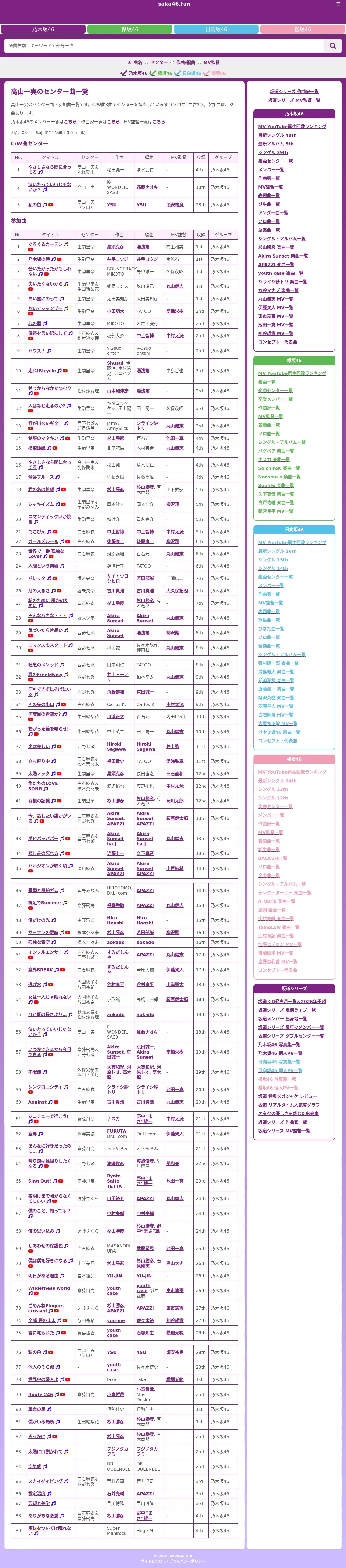This screenshot has height=1568, width=346.
Task: Open YouTube icon beside 逃げ水
Action: (51, 984)
